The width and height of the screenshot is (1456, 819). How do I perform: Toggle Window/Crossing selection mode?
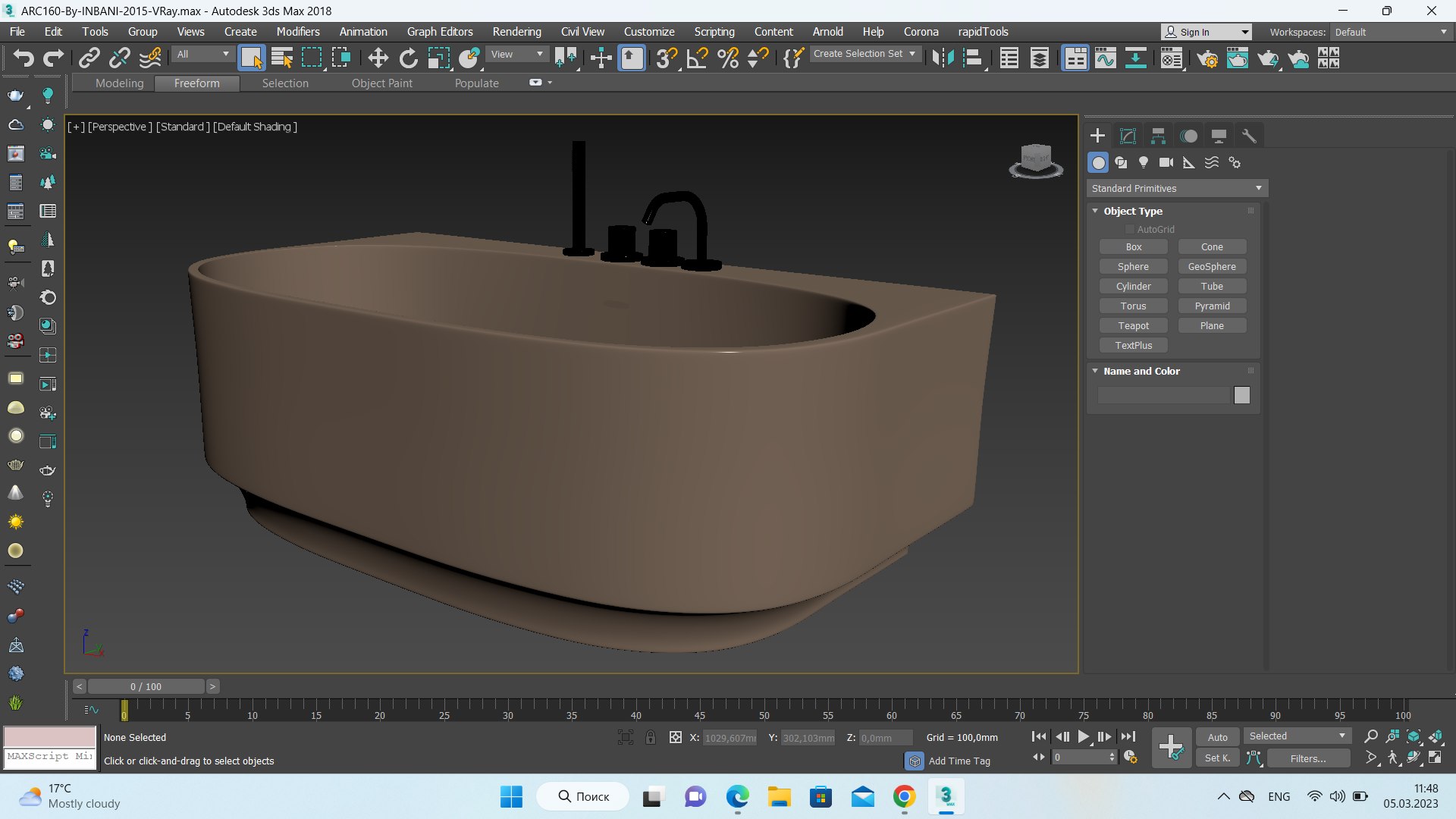point(342,58)
